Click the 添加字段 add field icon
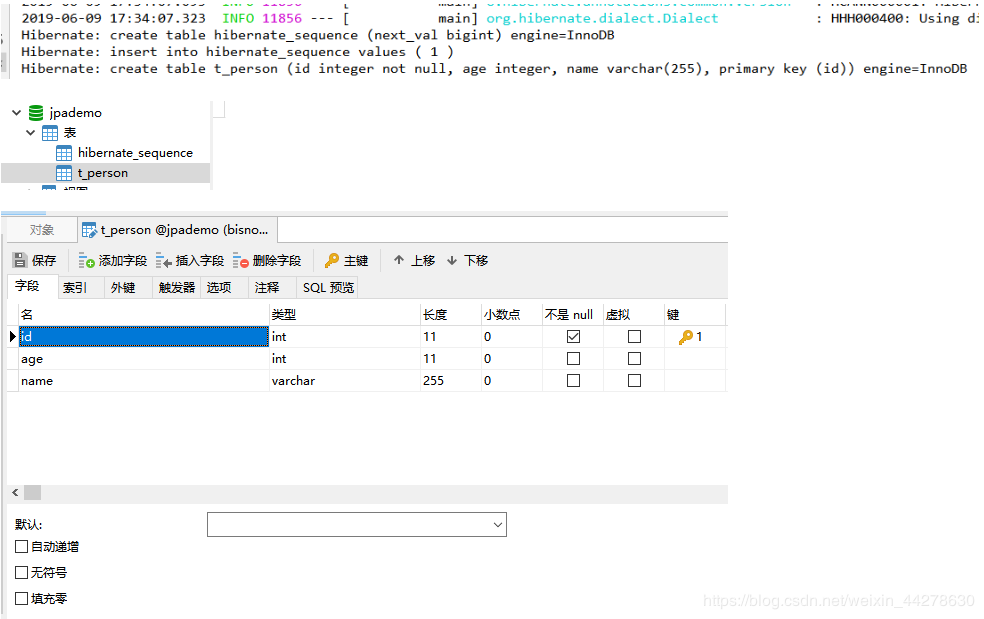This screenshot has height=619, width=984. point(112,260)
